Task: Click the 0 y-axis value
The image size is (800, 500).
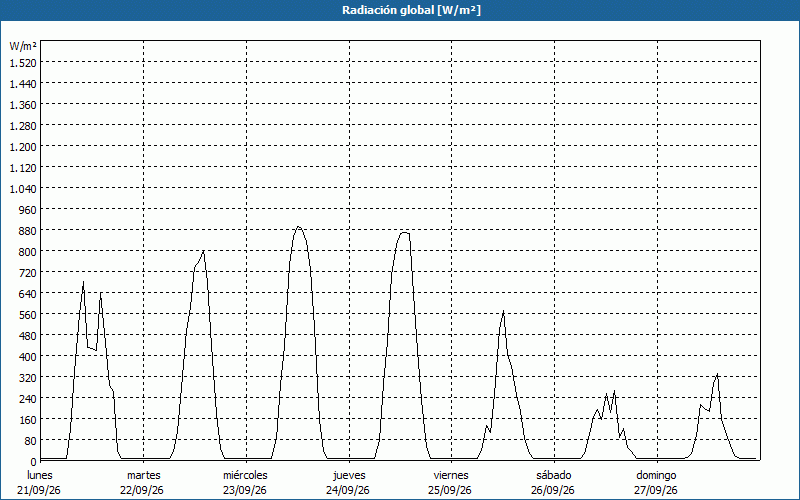Action: click(x=34, y=461)
